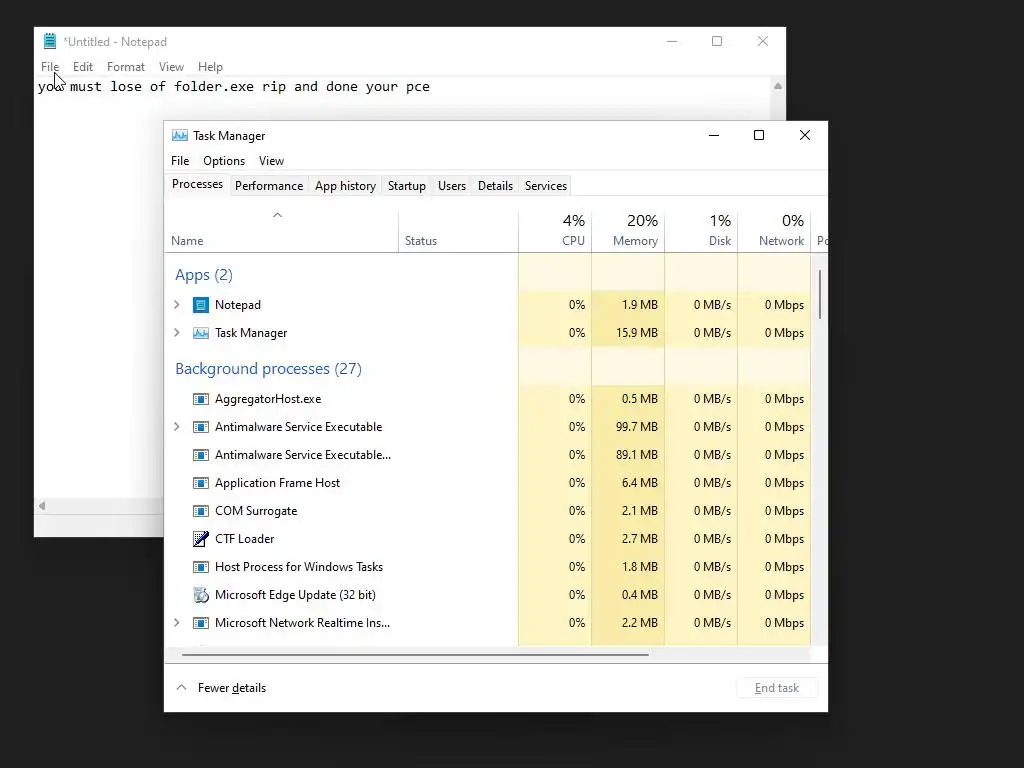Screen dimensions: 1024x768
Task: Select the CTF Loader process name
Action: (x=244, y=539)
